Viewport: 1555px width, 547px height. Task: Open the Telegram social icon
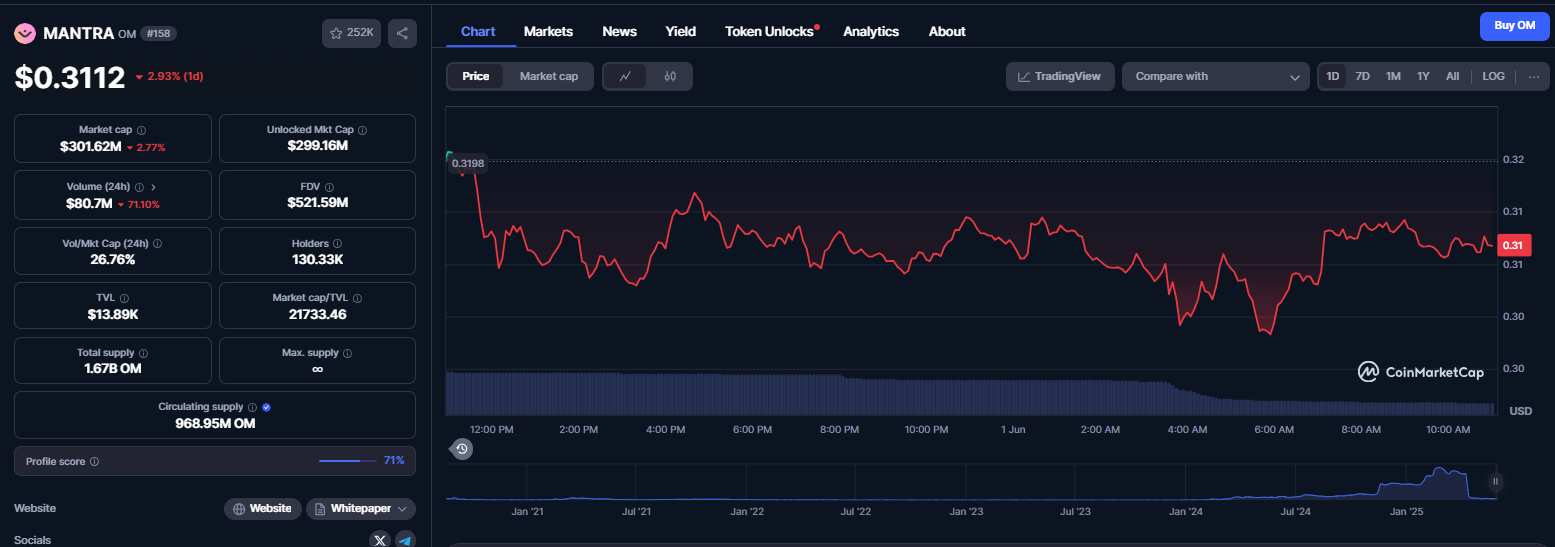pyautogui.click(x=405, y=540)
